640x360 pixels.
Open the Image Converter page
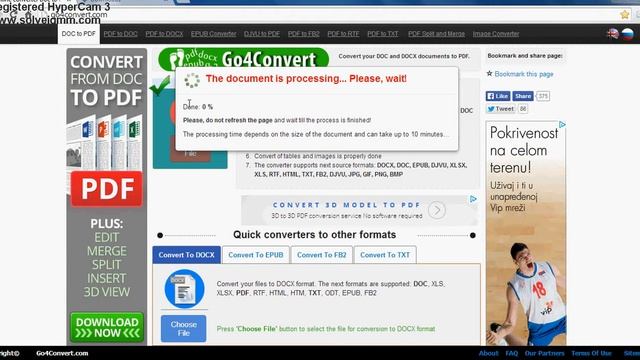[496, 34]
